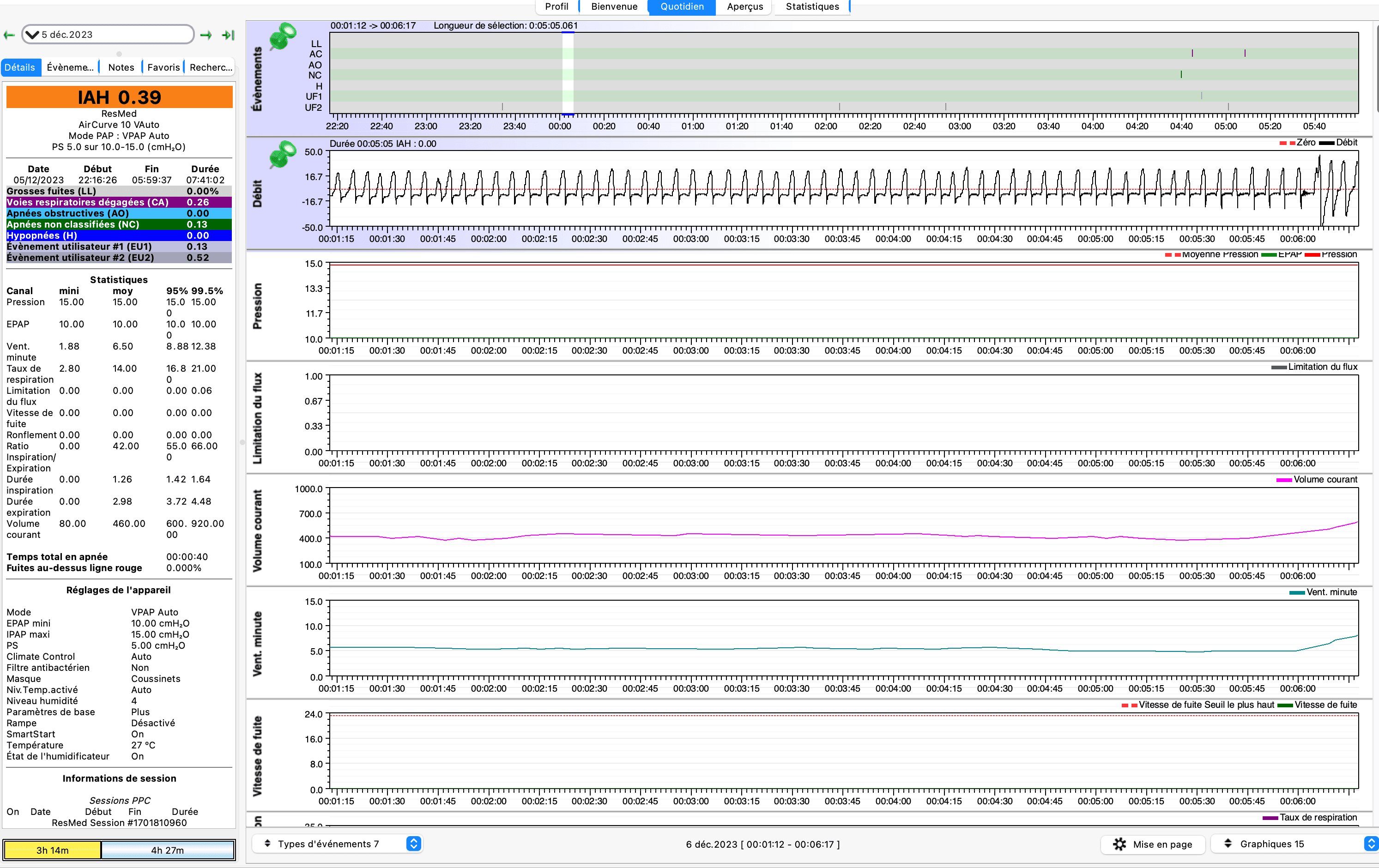Viewport: 1379px width, 868px height.
Task: Open the Recherche side tab
Action: click(x=210, y=67)
